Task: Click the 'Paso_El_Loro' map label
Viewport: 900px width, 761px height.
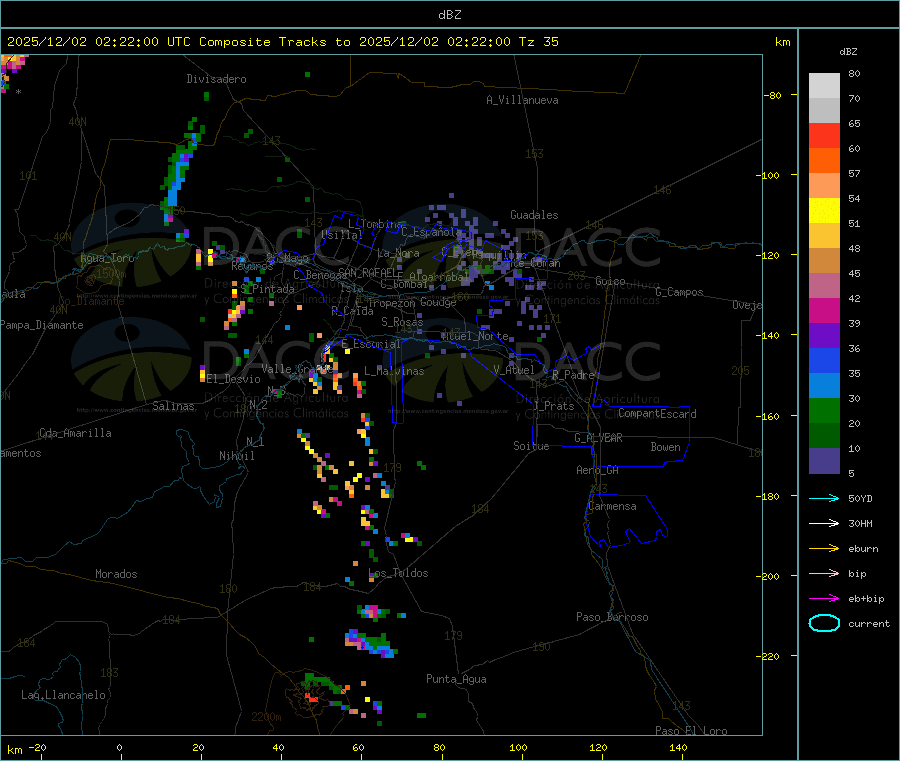Action: point(691,731)
